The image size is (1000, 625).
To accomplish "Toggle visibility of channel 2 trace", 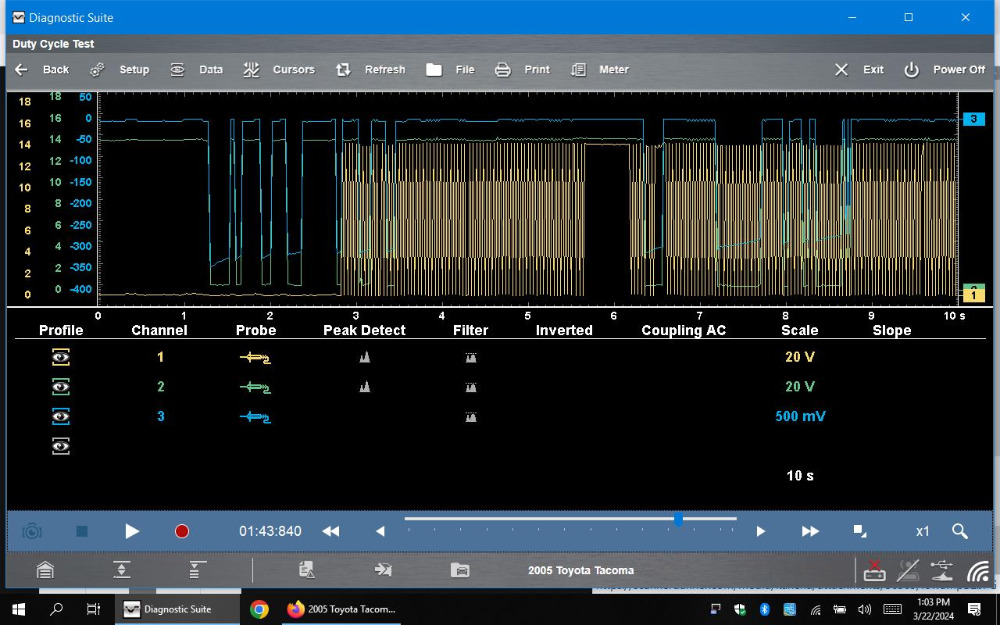I will click(x=61, y=387).
